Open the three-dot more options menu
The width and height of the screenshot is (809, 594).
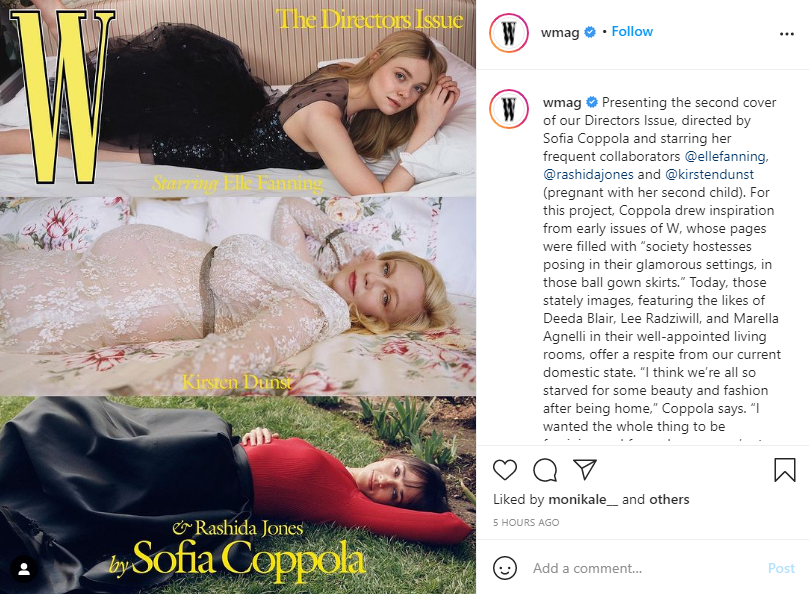pyautogui.click(x=786, y=34)
